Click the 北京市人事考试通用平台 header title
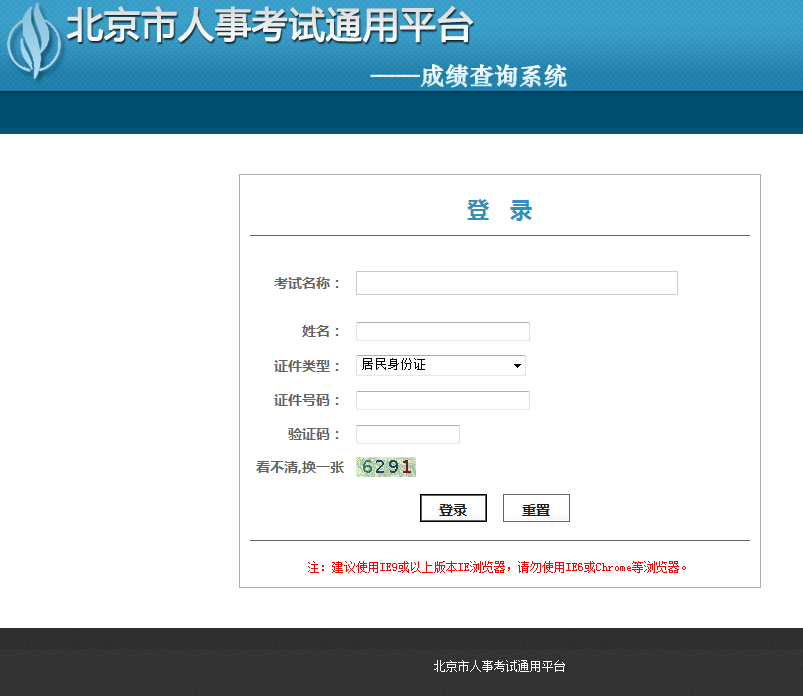 (269, 26)
